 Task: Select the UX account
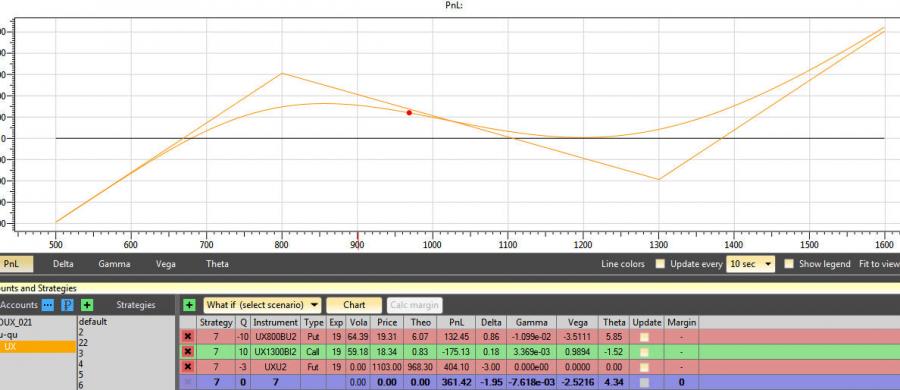tap(38, 346)
